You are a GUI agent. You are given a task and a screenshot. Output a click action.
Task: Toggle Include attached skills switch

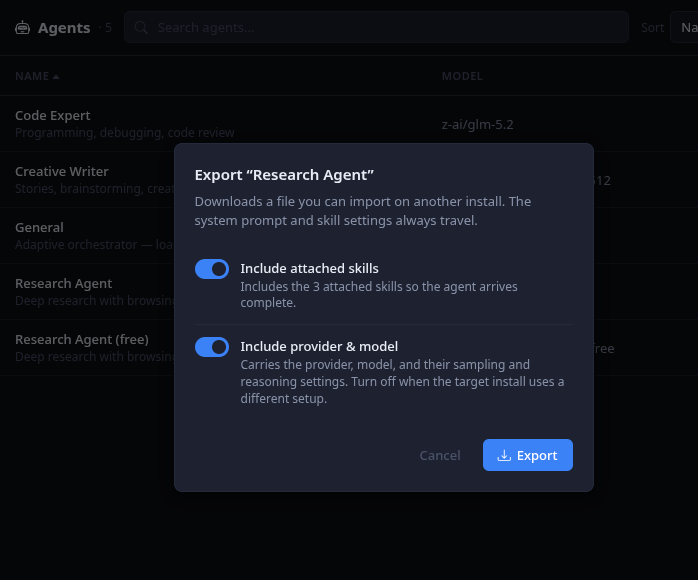[x=212, y=269]
